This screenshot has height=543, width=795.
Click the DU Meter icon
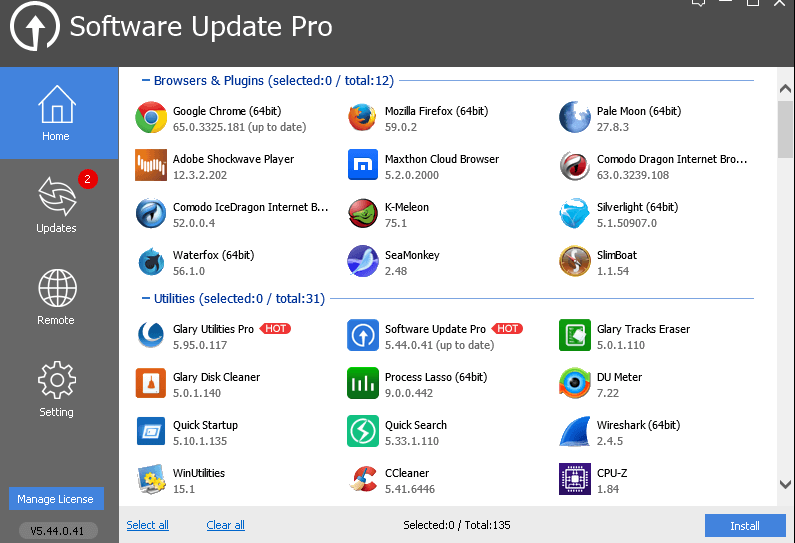pyautogui.click(x=574, y=383)
